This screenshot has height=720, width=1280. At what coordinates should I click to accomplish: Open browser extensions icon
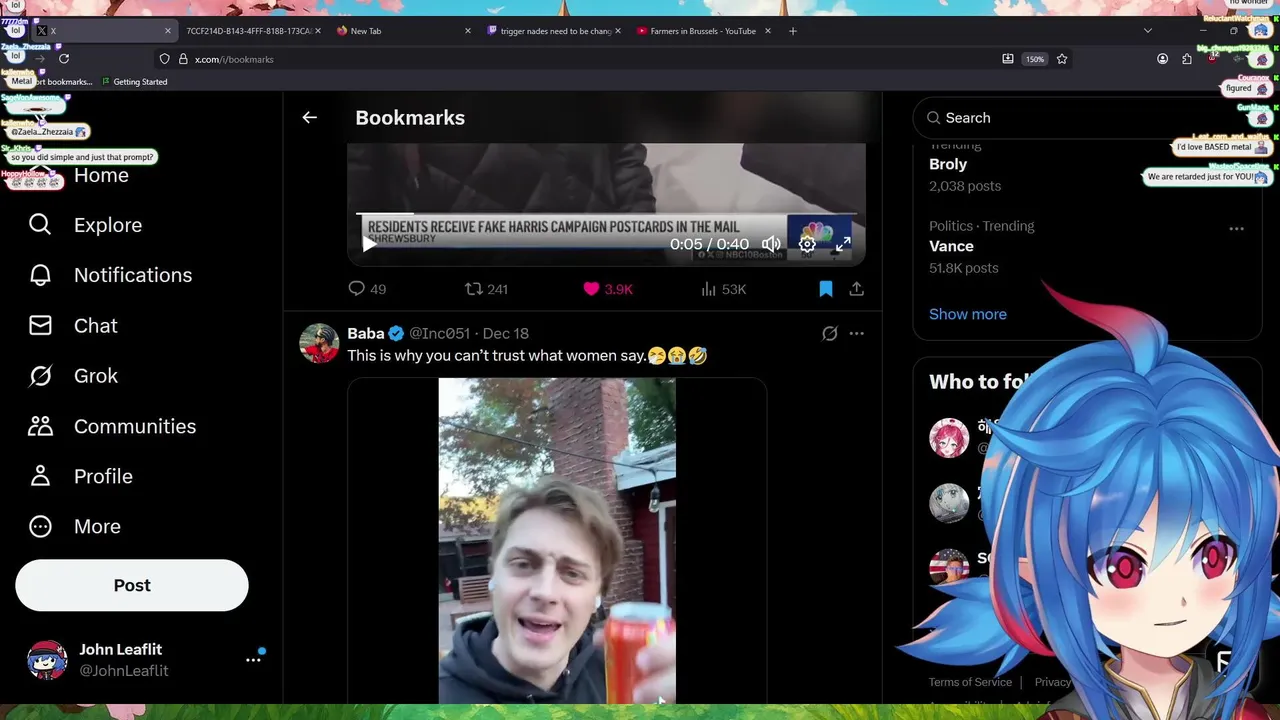(x=1187, y=59)
